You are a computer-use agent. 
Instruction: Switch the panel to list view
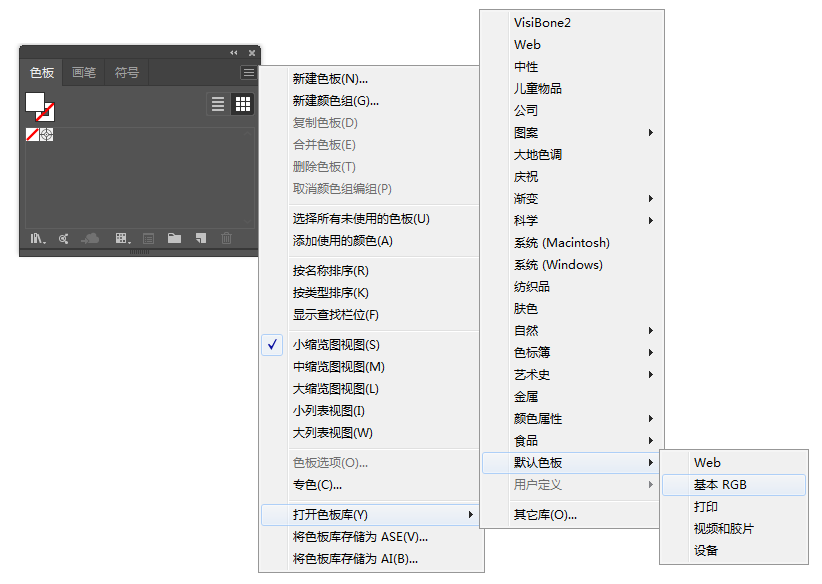tap(218, 104)
